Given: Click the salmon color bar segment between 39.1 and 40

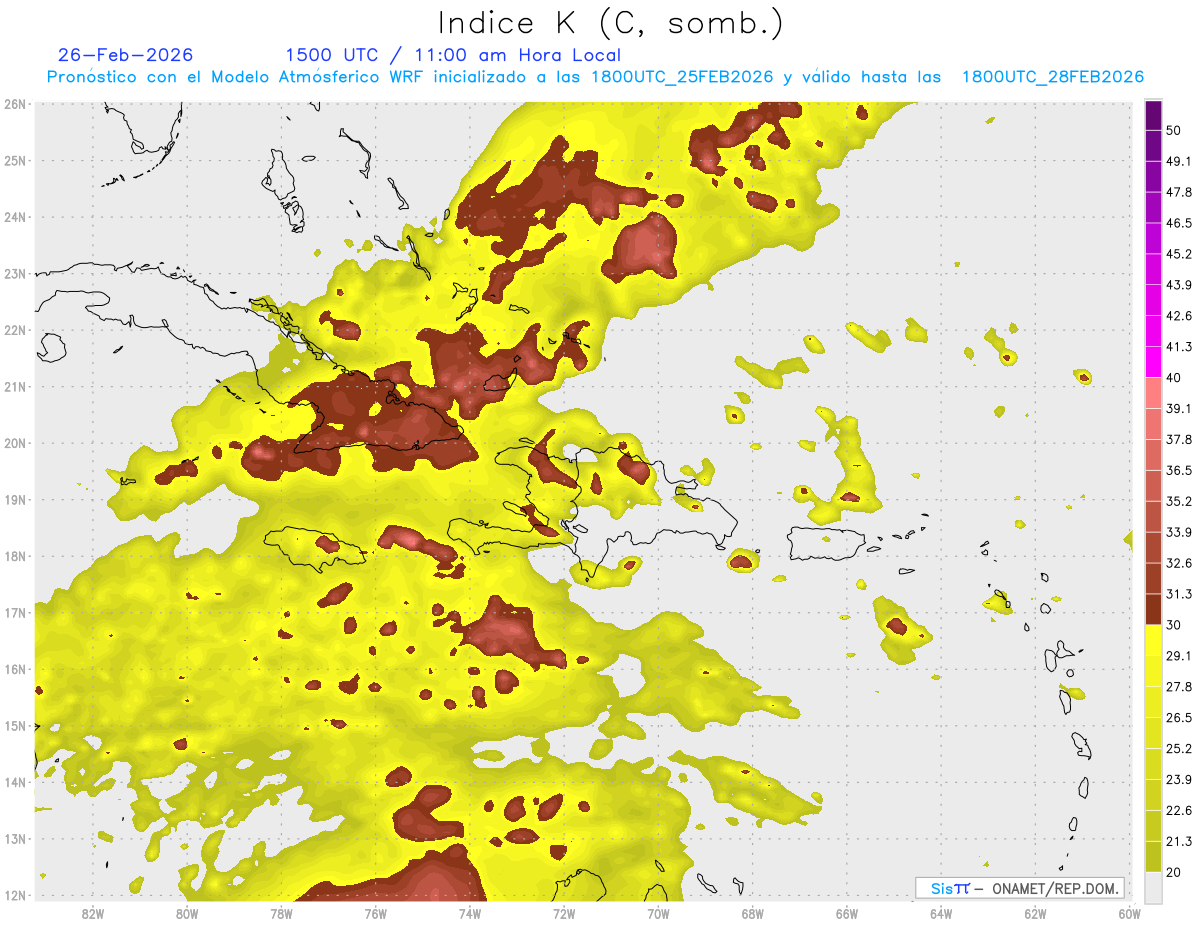Looking at the screenshot, I should coord(1153,393).
